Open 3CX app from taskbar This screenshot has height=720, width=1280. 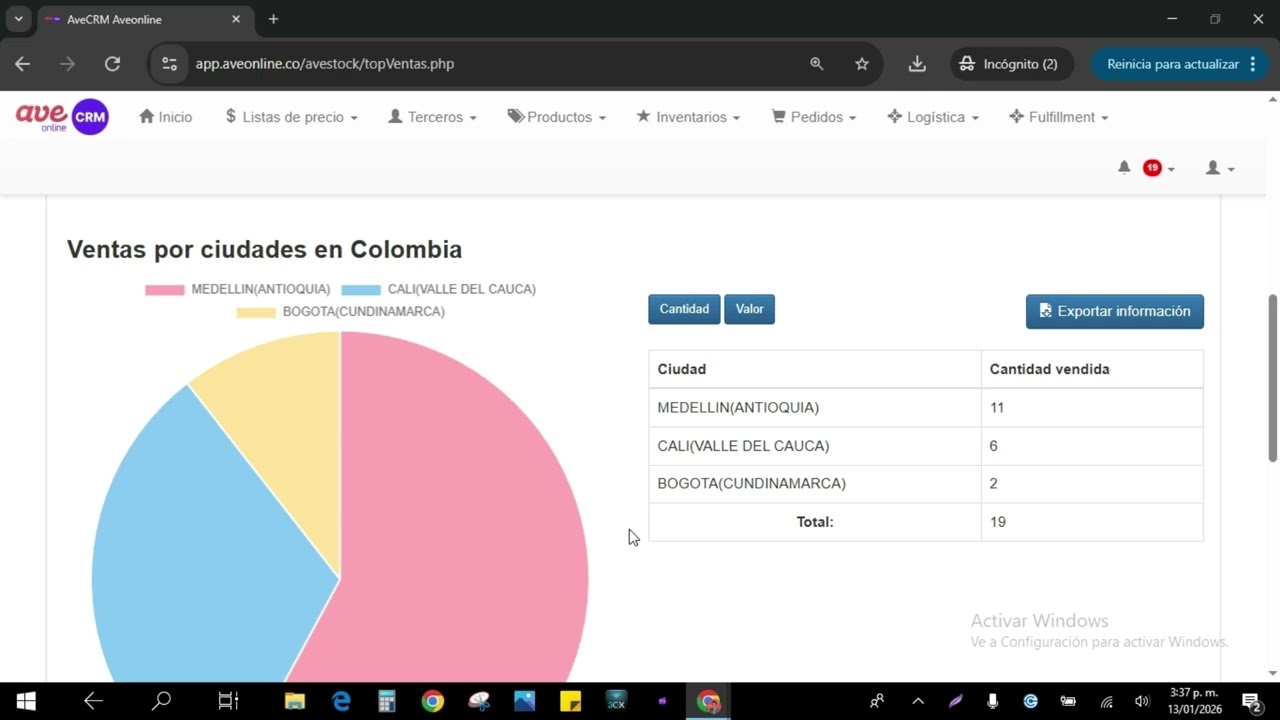tap(616, 701)
